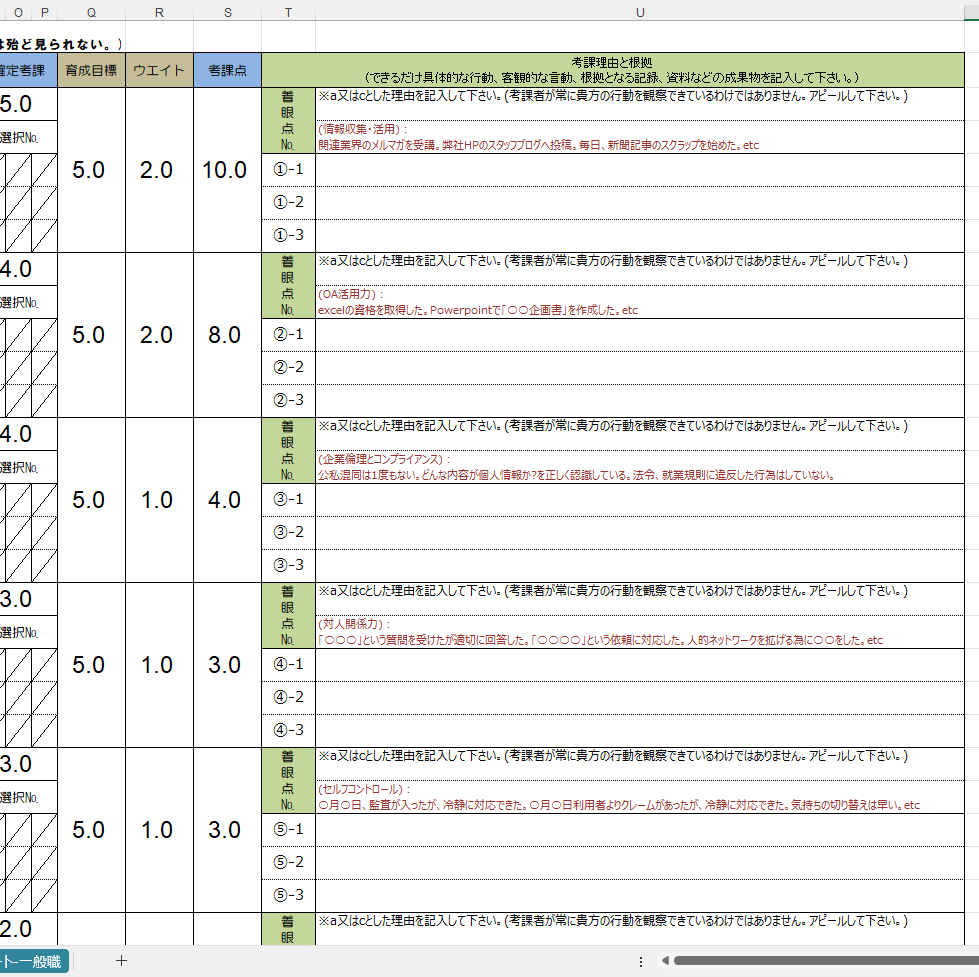Click the 育成目標 header cell
Viewport: 979px width, 977px height.
pyautogui.click(x=92, y=70)
